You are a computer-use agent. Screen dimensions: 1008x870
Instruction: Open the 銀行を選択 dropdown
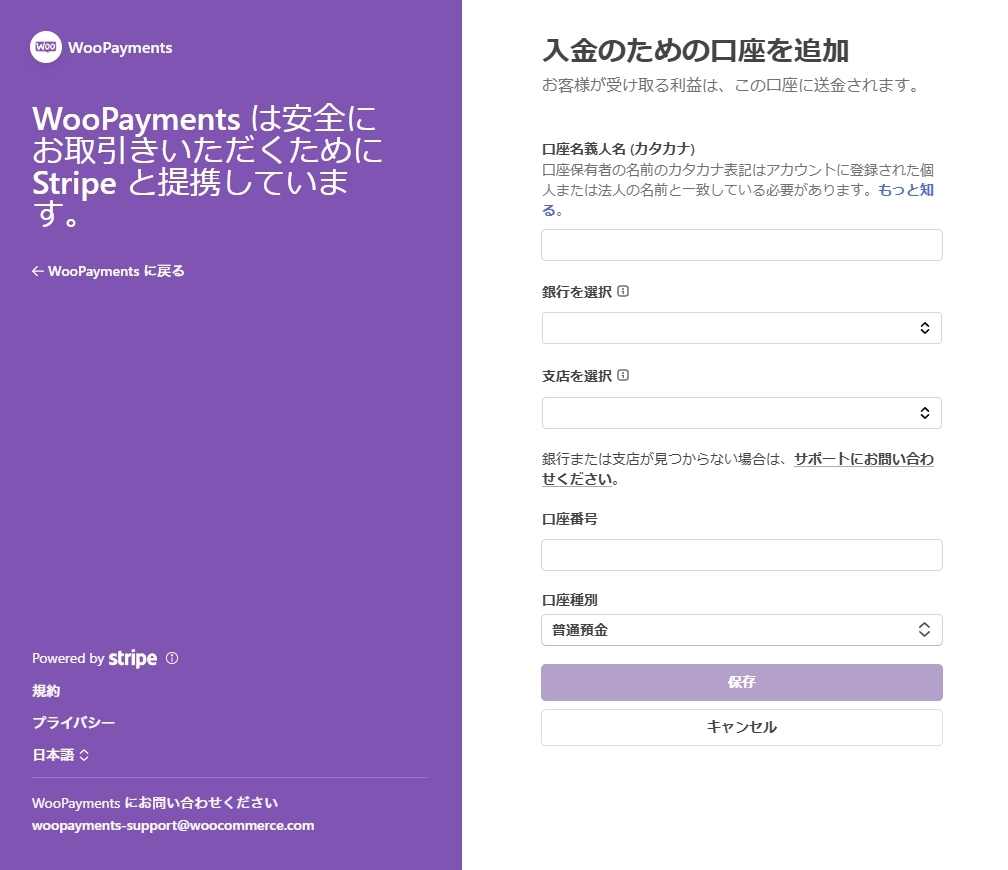tap(741, 328)
